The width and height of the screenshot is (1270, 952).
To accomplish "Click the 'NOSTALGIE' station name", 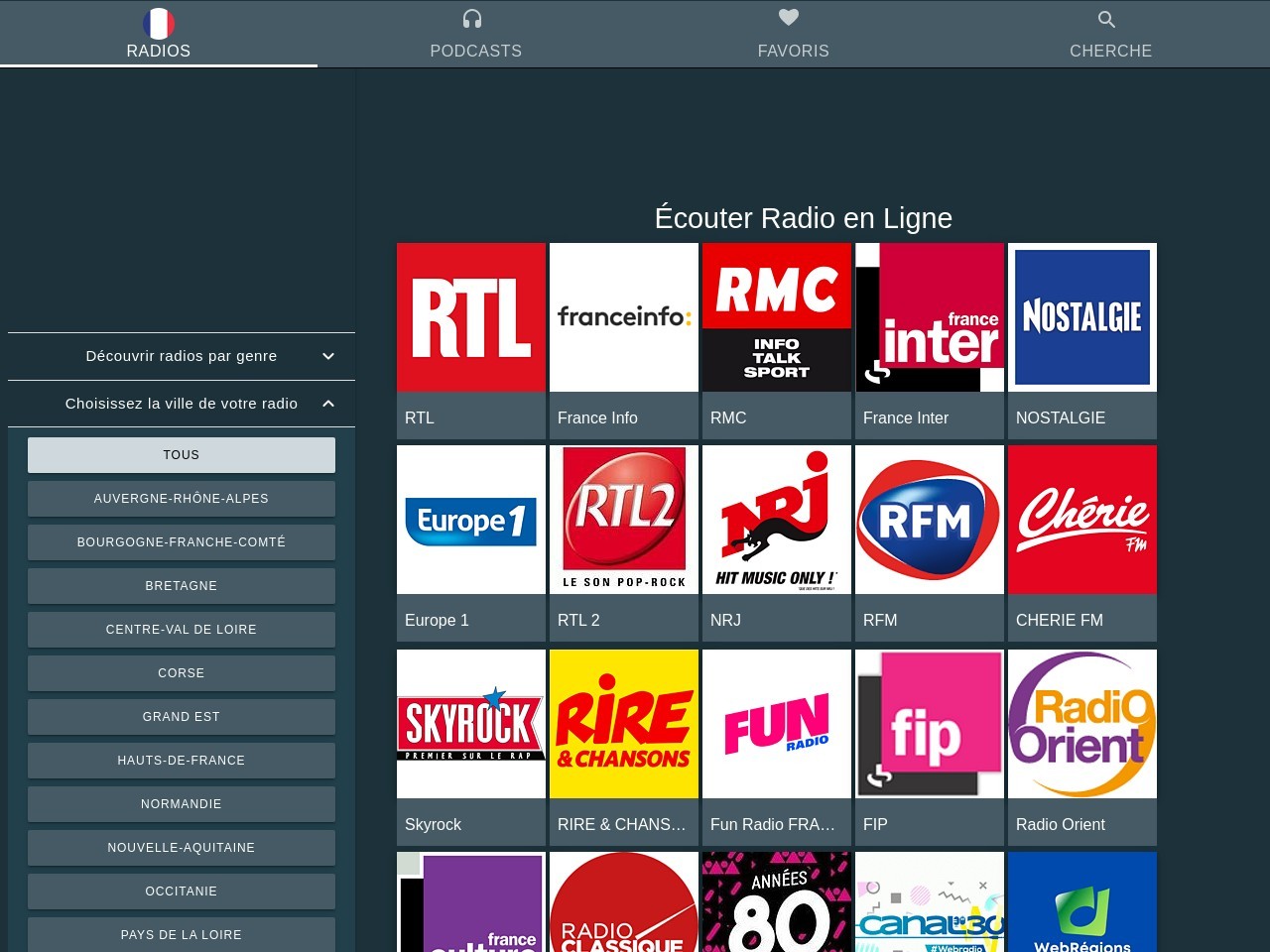I will point(1061,418).
